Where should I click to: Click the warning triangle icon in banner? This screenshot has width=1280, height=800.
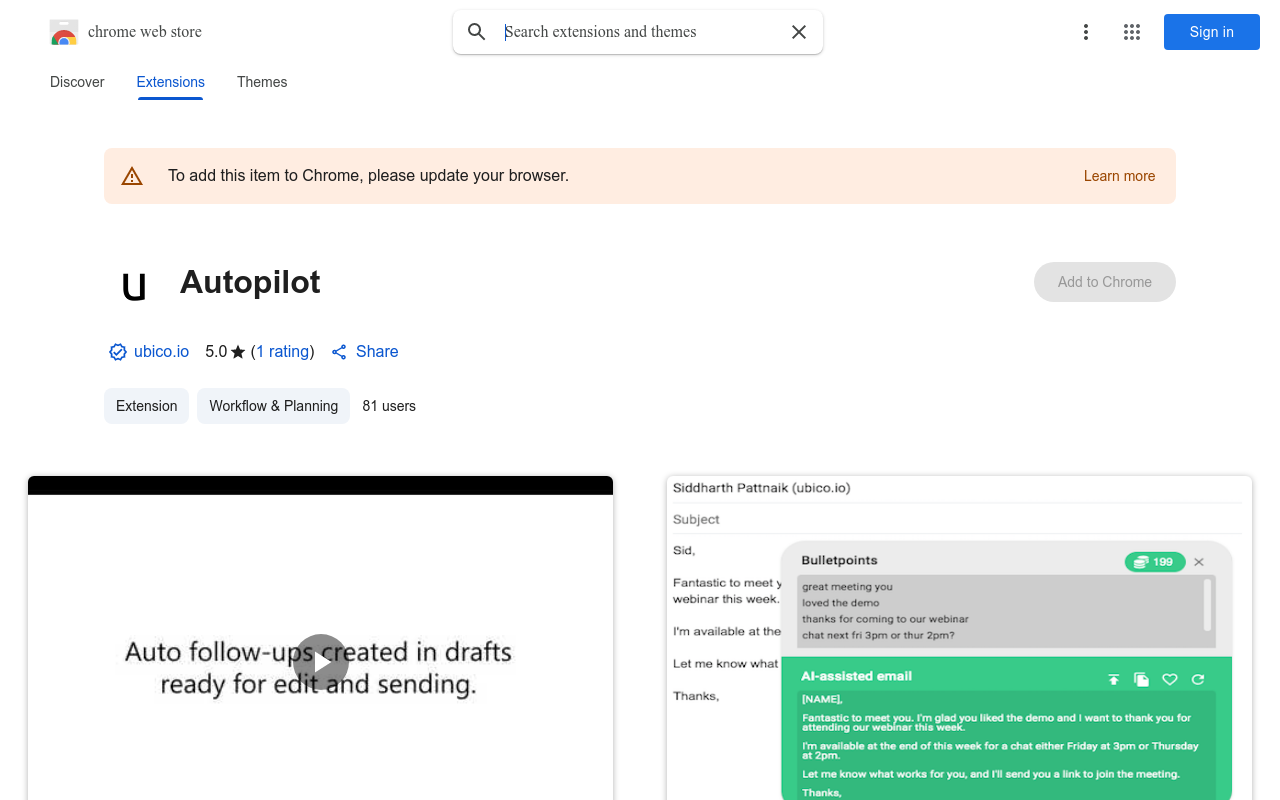132,176
